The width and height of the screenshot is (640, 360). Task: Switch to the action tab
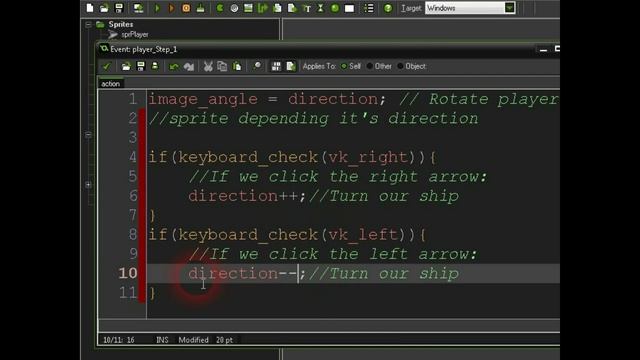pyautogui.click(x=111, y=84)
